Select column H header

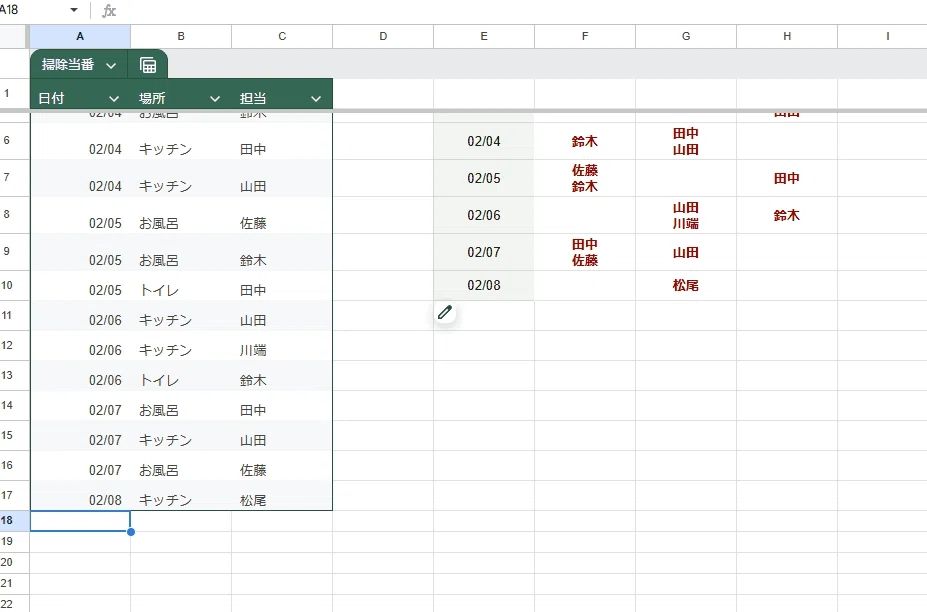click(787, 36)
